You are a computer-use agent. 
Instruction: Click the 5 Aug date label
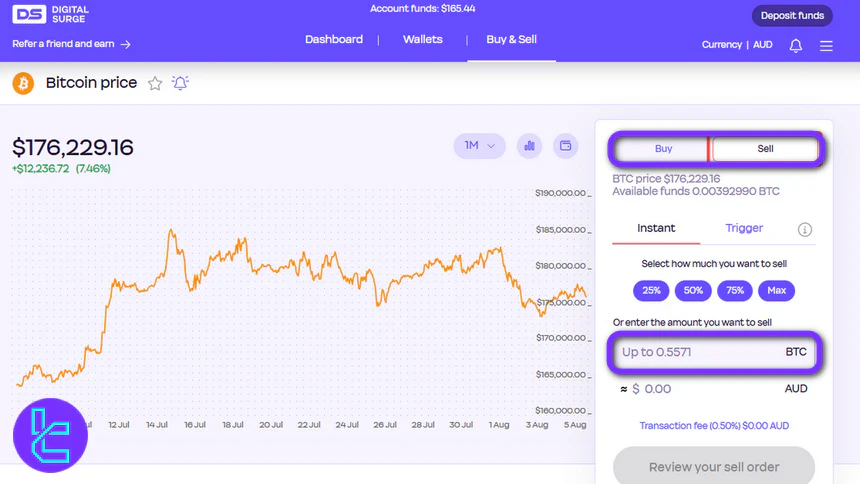pos(575,425)
